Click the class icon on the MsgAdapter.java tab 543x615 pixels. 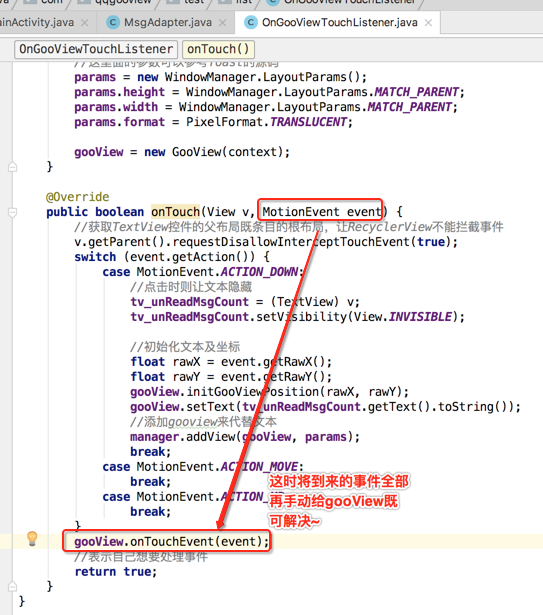click(x=113, y=23)
